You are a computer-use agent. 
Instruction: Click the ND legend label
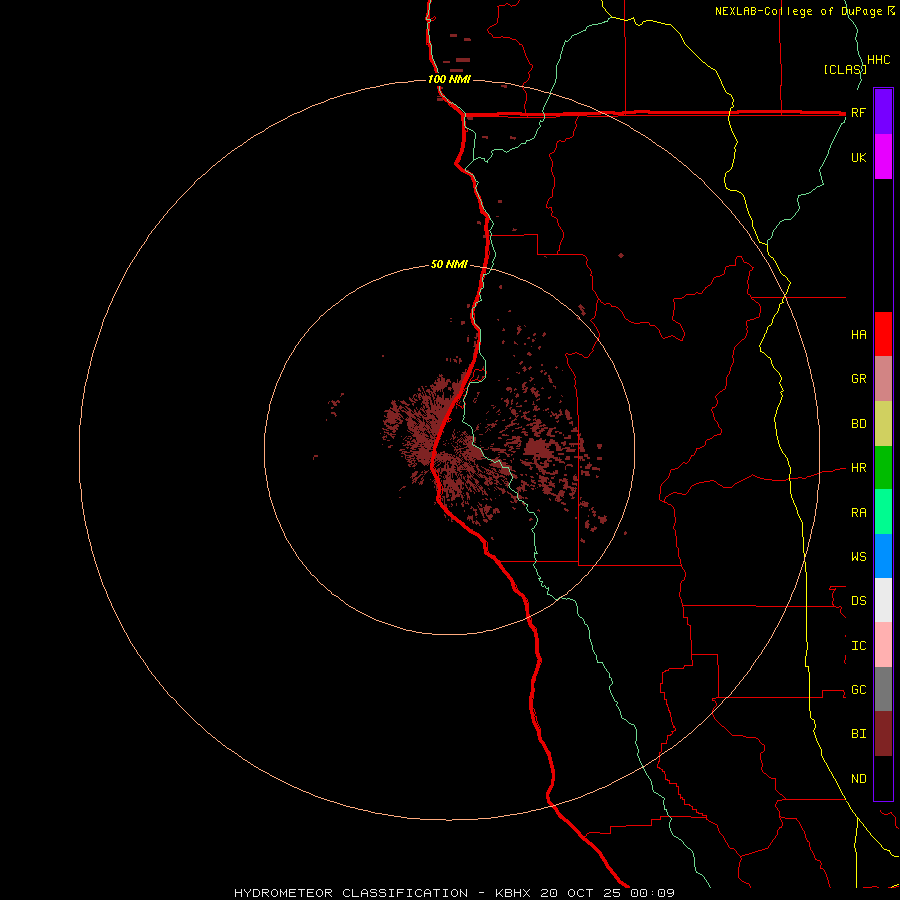coord(858,779)
